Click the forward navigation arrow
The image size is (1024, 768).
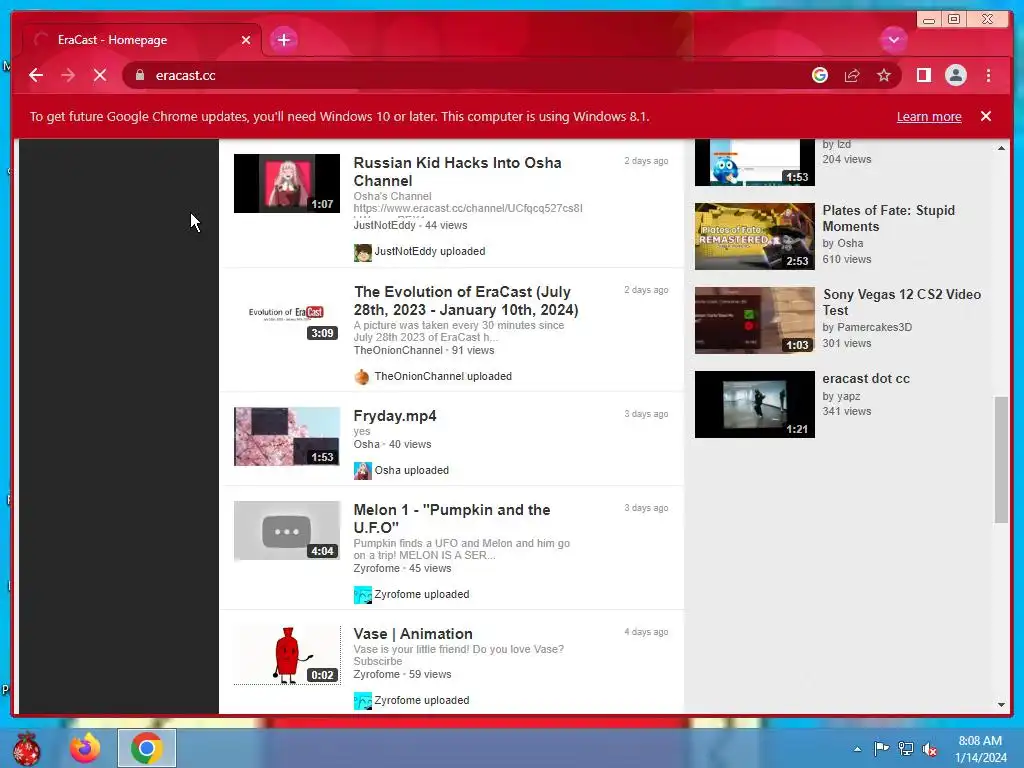point(68,75)
